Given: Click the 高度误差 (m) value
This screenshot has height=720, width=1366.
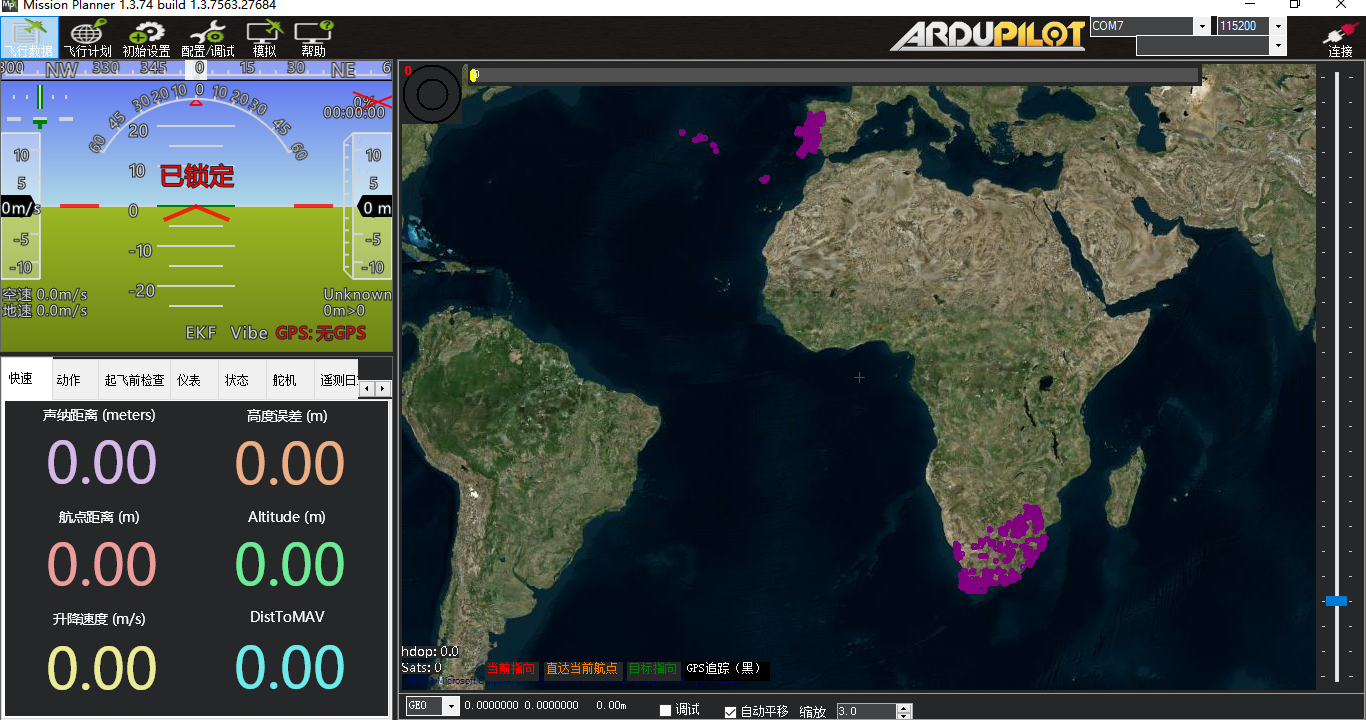Looking at the screenshot, I should click(x=289, y=463).
